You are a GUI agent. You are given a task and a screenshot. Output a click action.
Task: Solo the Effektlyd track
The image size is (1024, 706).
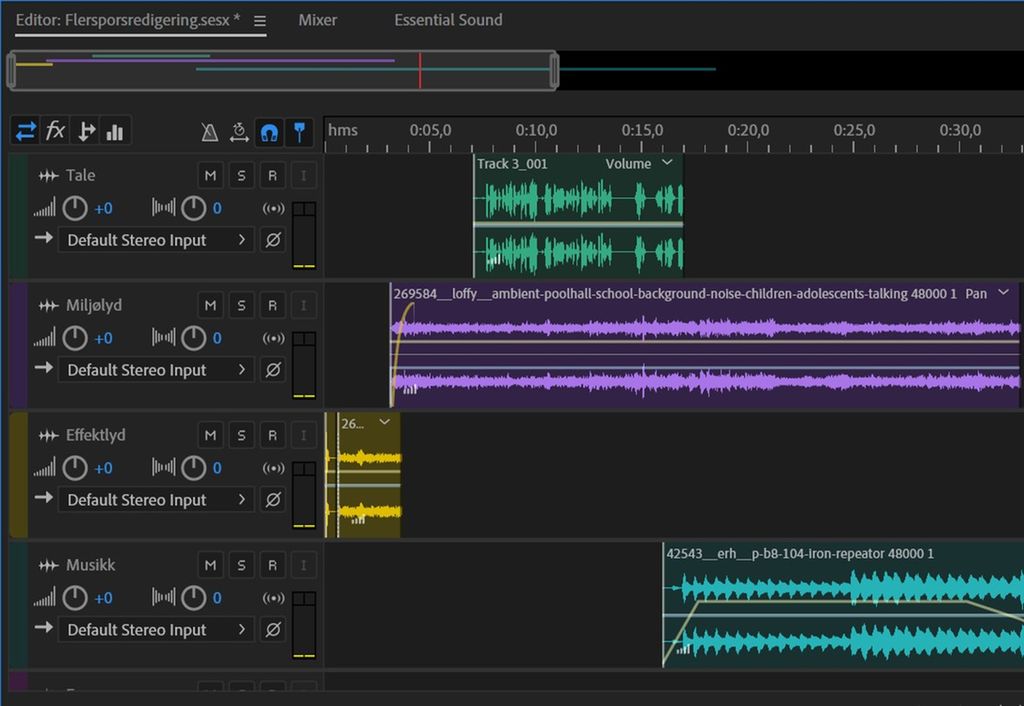click(x=241, y=436)
